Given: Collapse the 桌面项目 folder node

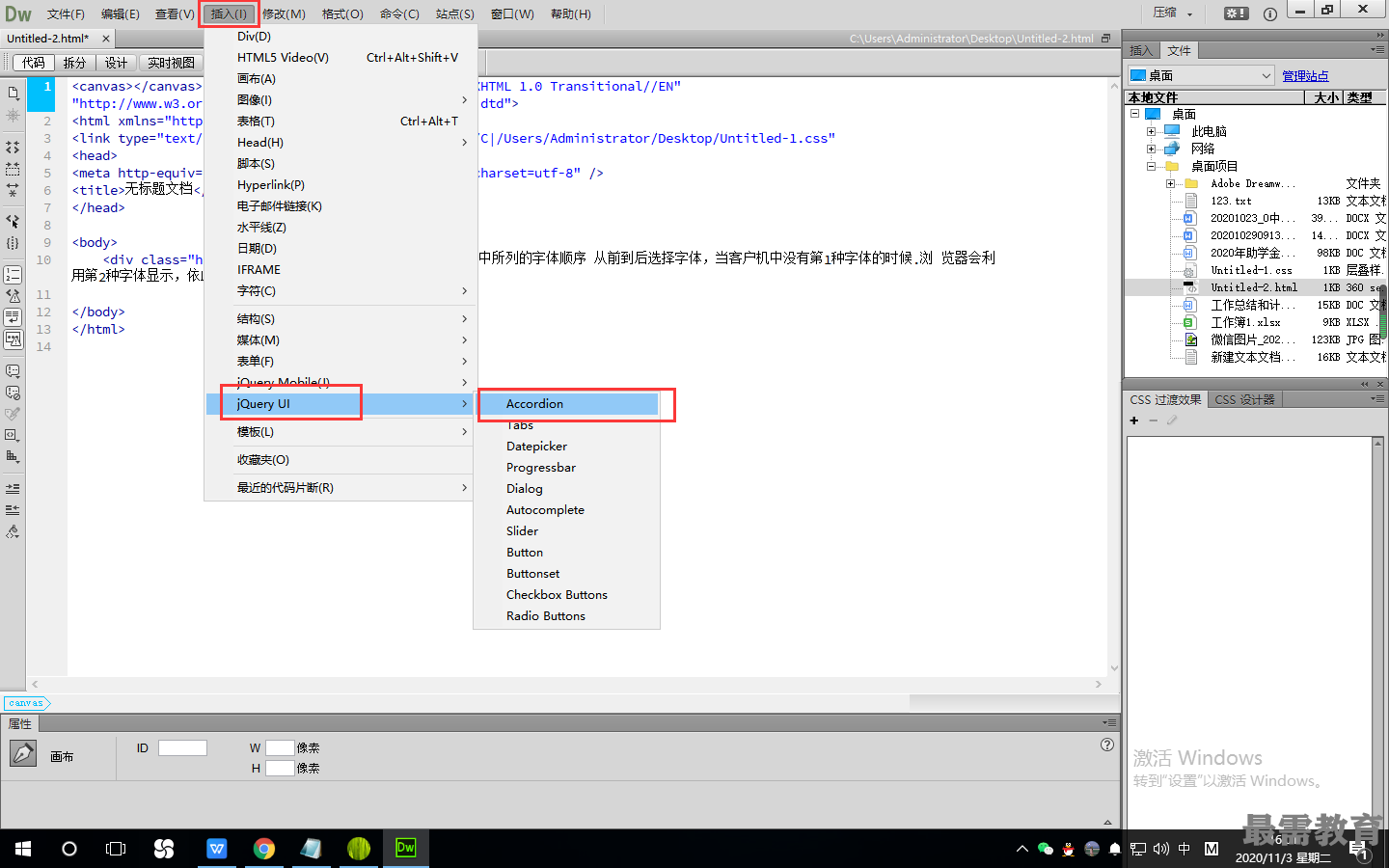Looking at the screenshot, I should coord(1151,166).
